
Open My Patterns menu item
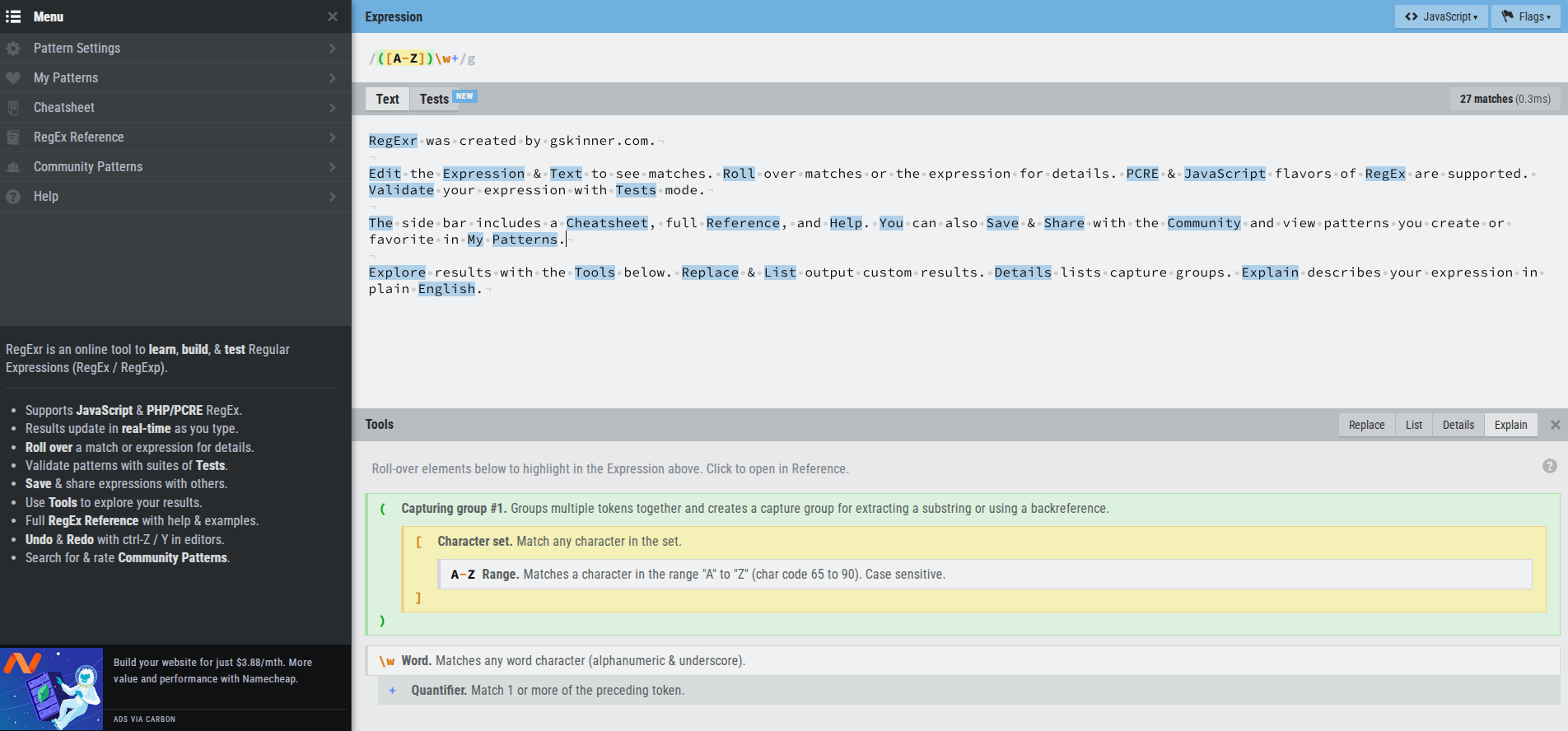coord(175,78)
